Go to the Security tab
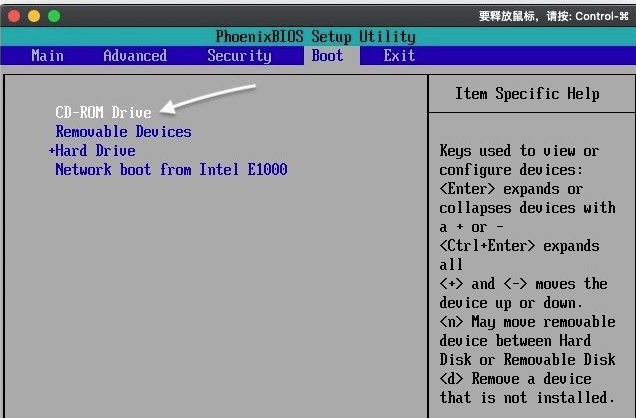The height and width of the screenshot is (418, 636). click(239, 56)
